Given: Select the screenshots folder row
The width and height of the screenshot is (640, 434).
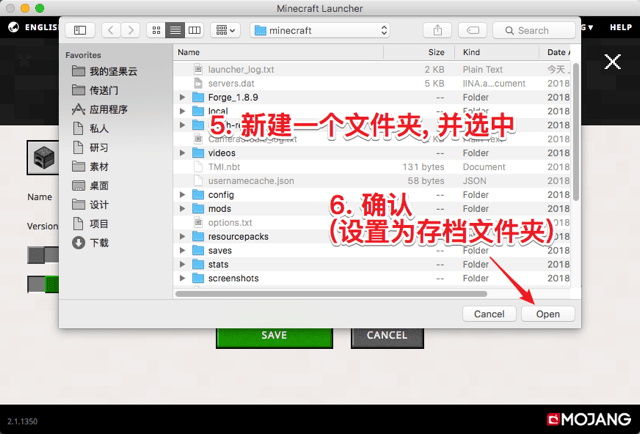Looking at the screenshot, I should click(373, 278).
